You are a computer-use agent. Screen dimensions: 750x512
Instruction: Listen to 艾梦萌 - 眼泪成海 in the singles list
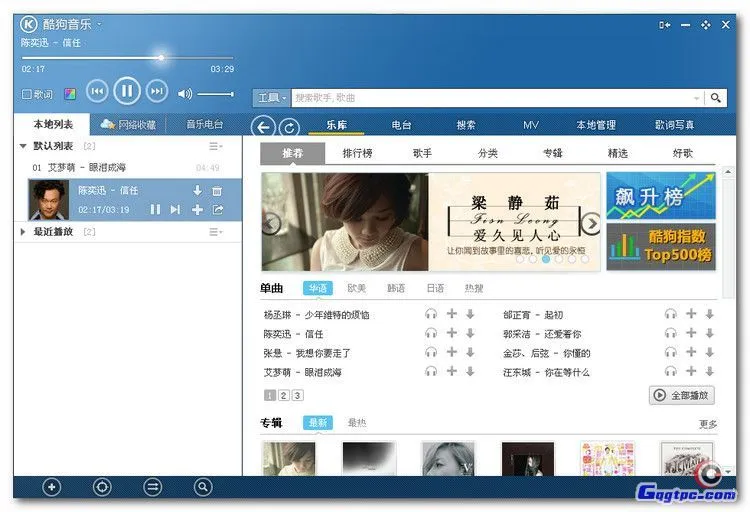[431, 371]
